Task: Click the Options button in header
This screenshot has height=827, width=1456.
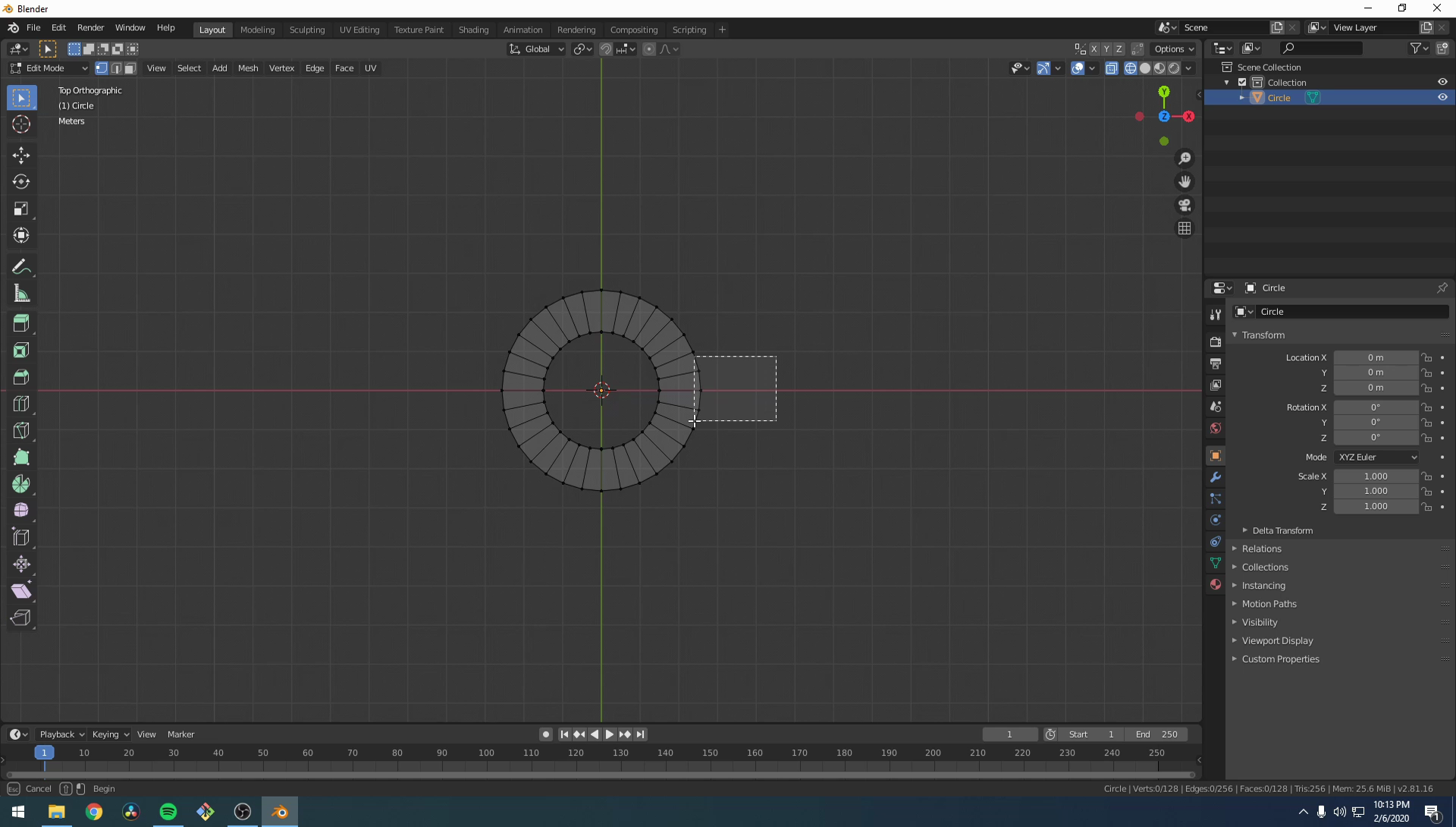Action: pyautogui.click(x=1173, y=49)
